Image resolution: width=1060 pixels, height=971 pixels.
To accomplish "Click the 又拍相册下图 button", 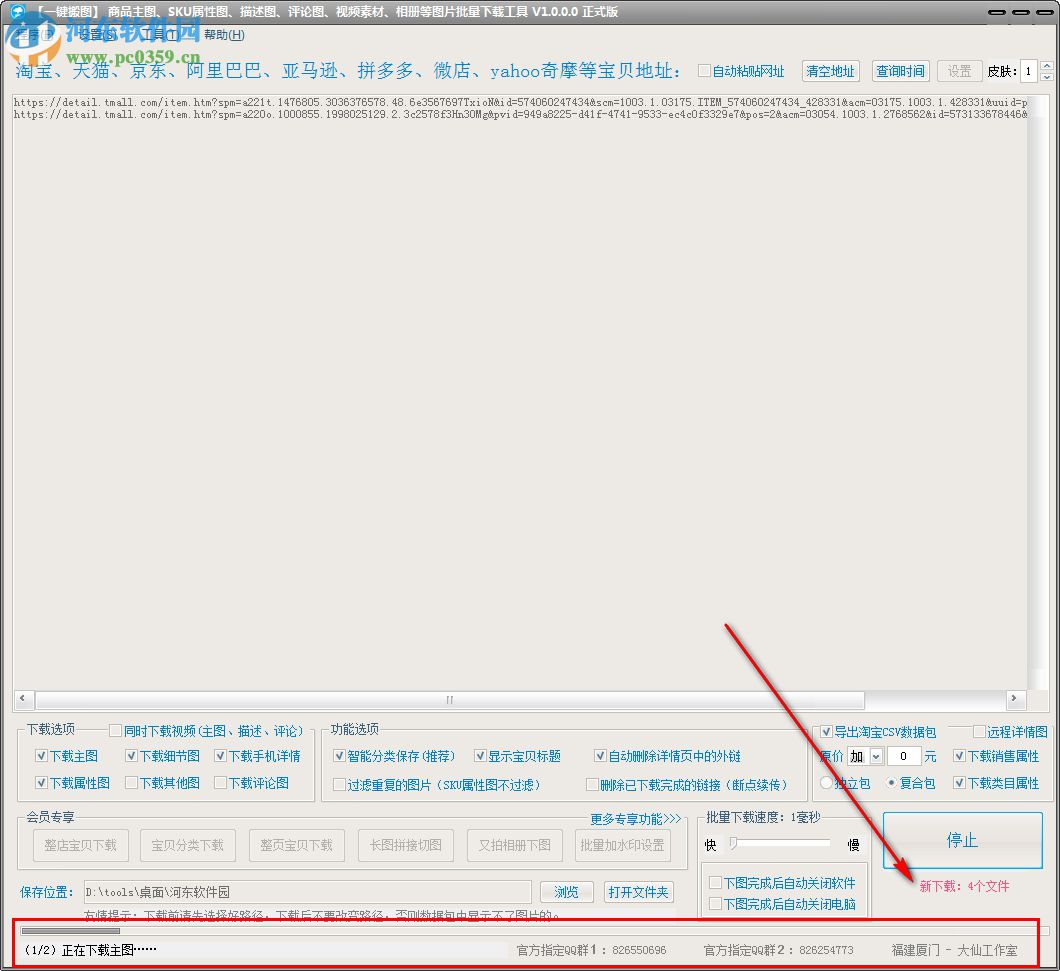I will point(514,845).
